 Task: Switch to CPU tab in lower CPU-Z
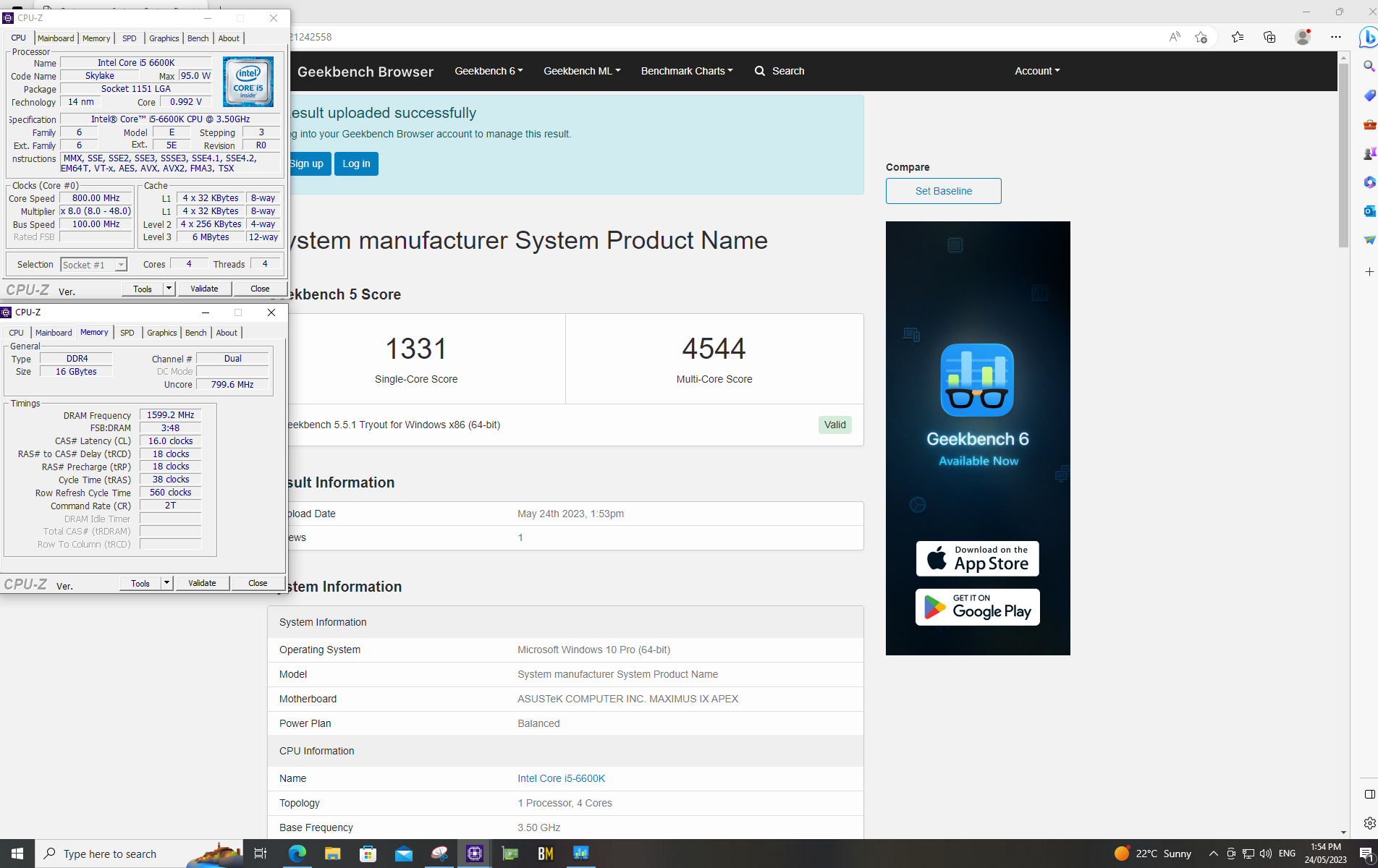tap(16, 333)
